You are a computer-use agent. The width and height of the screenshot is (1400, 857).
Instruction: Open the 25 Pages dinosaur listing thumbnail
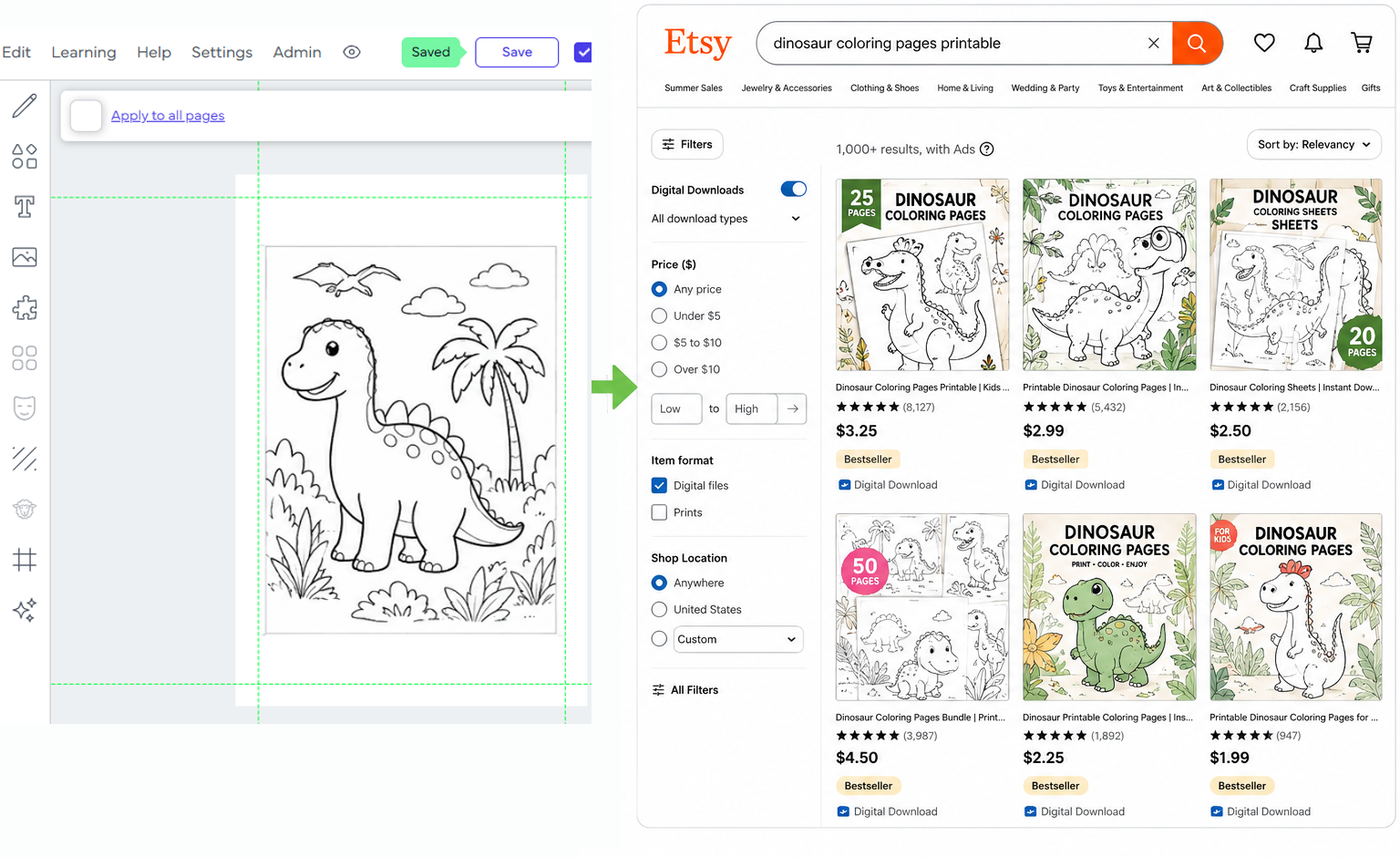tap(922, 274)
